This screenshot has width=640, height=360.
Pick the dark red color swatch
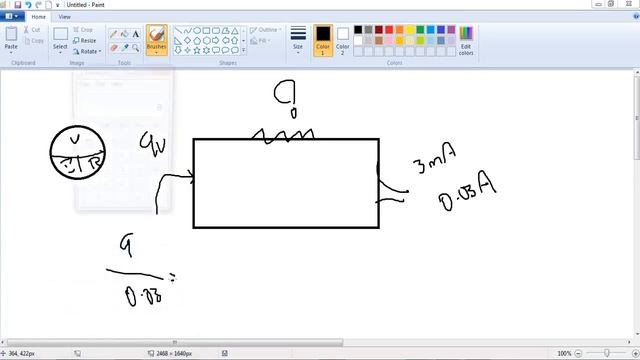coord(379,29)
